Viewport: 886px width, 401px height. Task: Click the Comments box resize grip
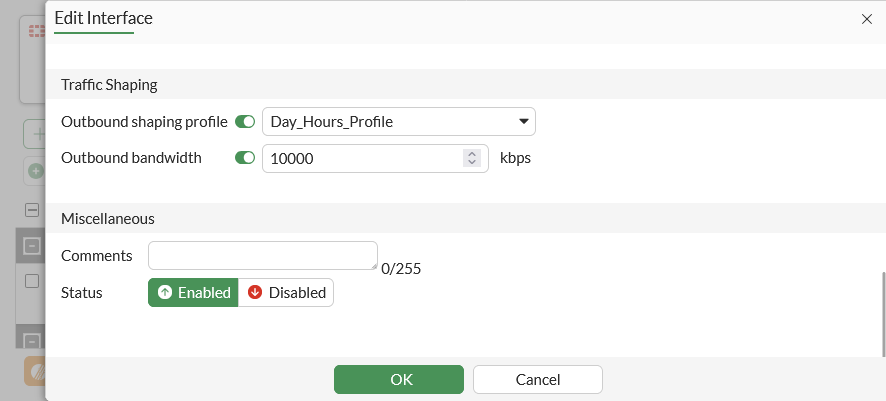tap(373, 266)
